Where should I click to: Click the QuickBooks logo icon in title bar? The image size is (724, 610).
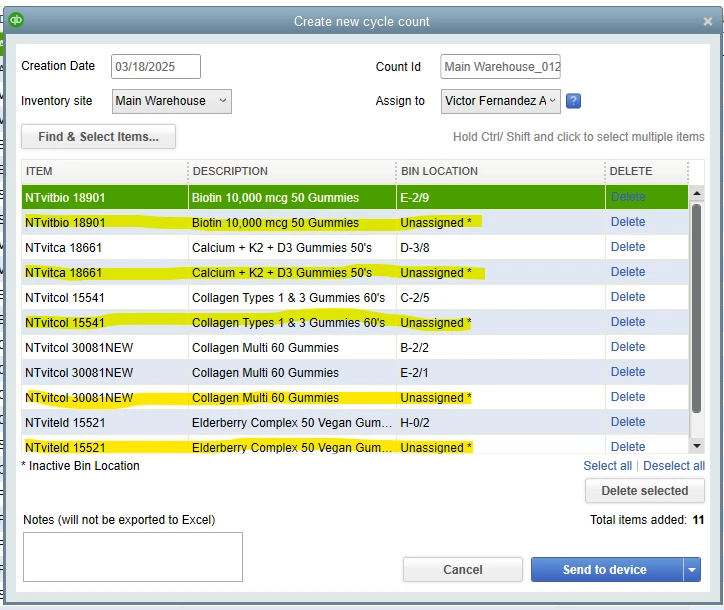(x=16, y=20)
